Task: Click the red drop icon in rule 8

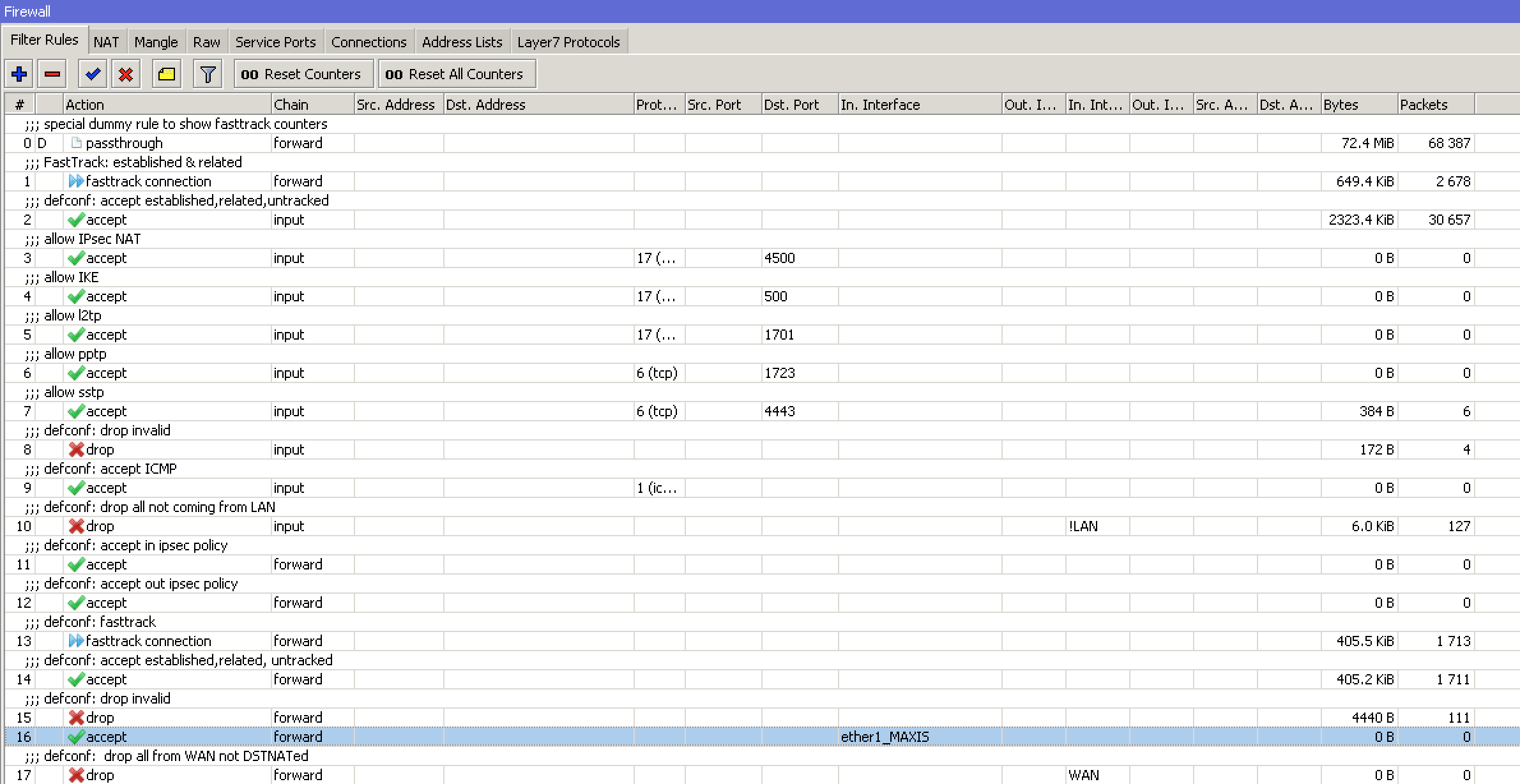Action: tap(76, 449)
